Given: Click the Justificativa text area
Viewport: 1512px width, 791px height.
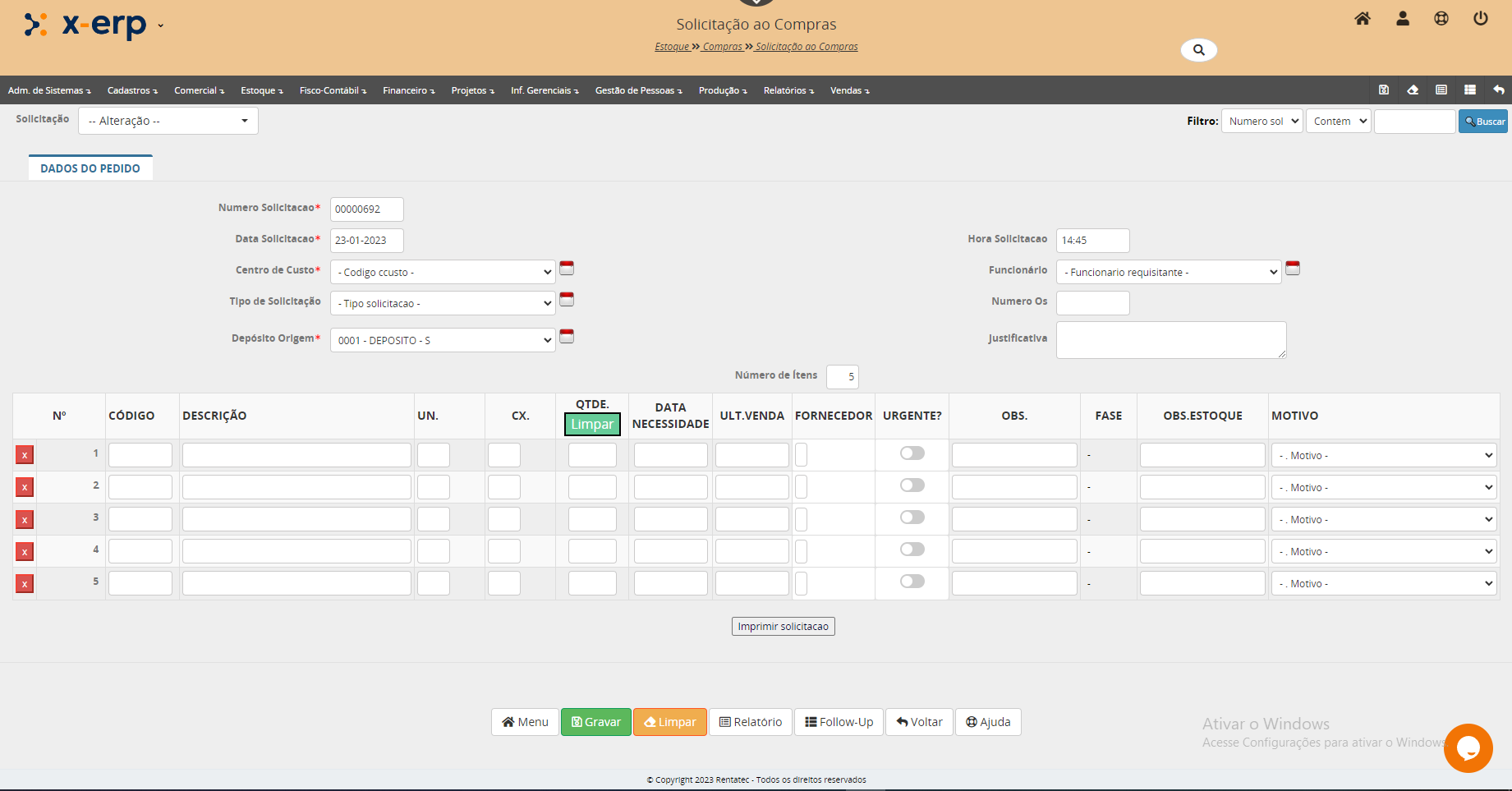Looking at the screenshot, I should [x=1170, y=339].
